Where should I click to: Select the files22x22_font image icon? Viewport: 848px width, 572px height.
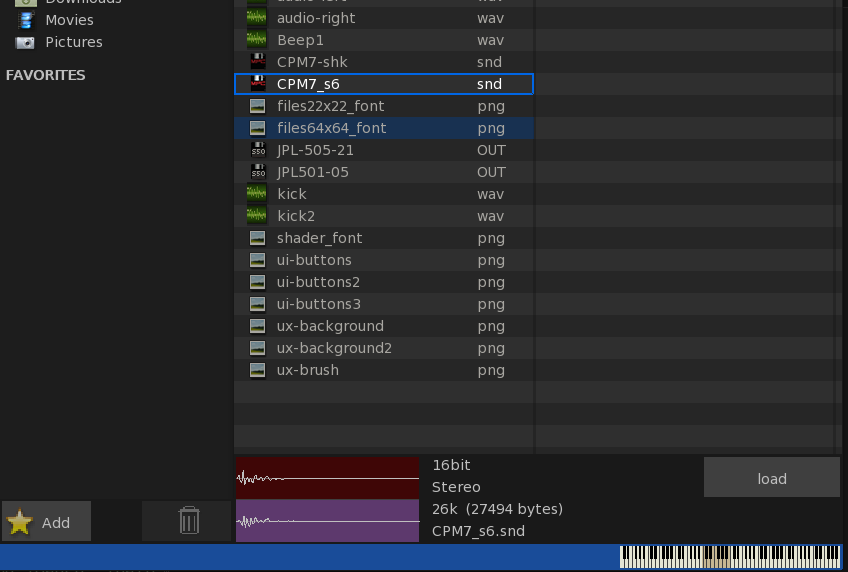[x=257, y=106]
